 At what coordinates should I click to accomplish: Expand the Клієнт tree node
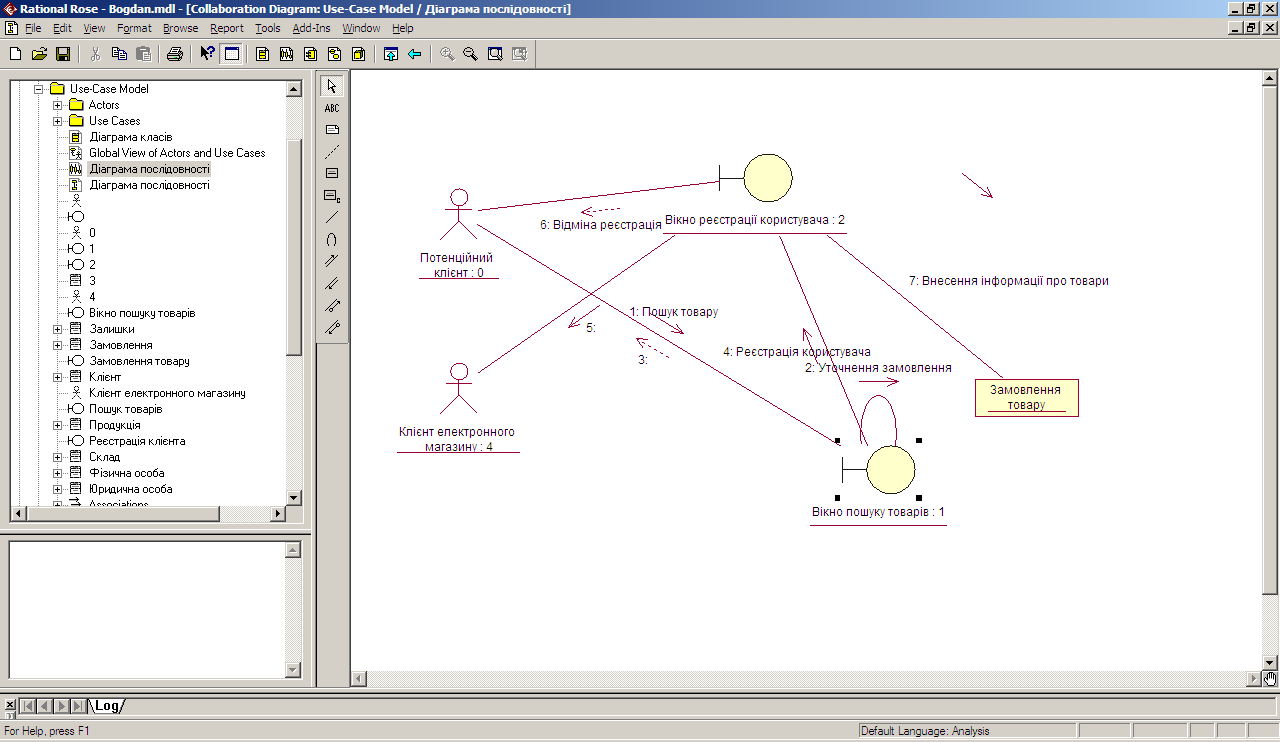coord(57,377)
